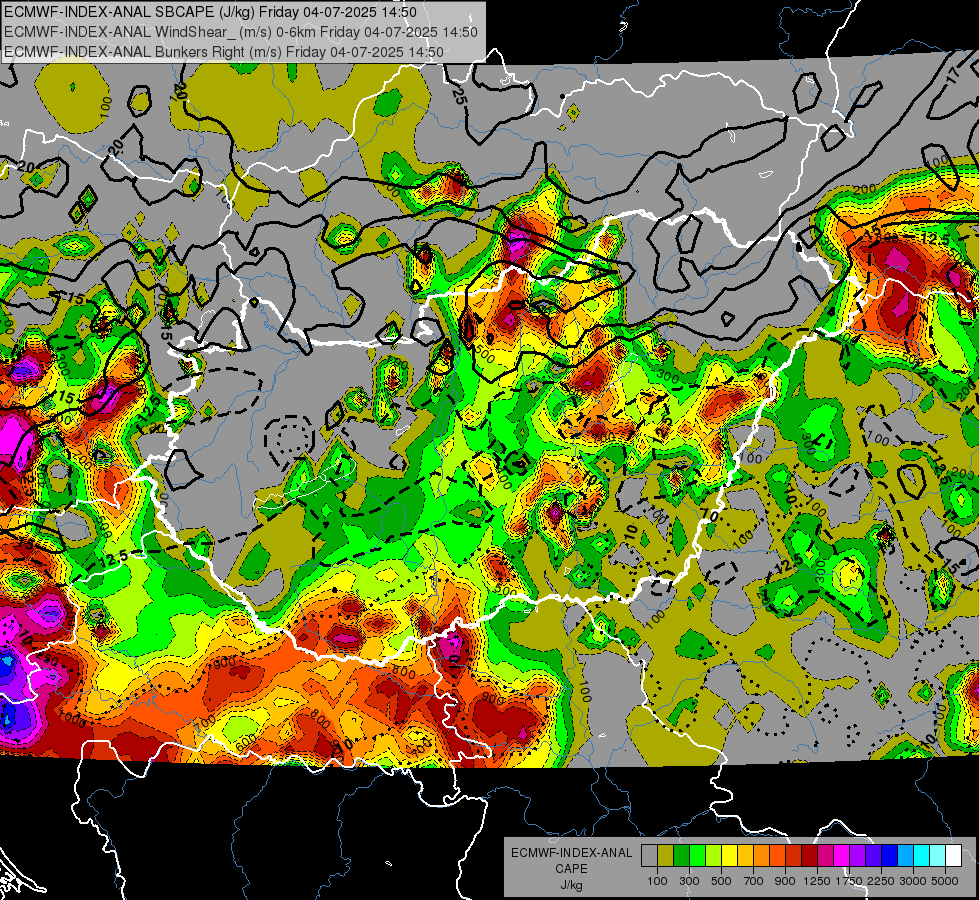
Task: Click the legend's 700 tick label
Action: click(x=754, y=881)
